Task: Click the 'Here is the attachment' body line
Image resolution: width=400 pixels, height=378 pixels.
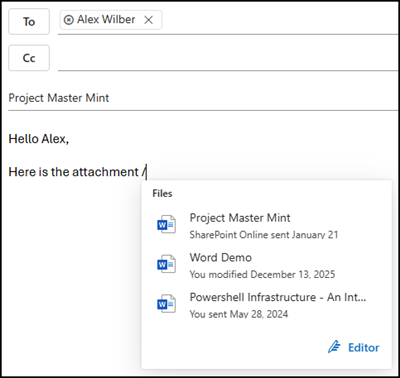Action: (x=77, y=172)
